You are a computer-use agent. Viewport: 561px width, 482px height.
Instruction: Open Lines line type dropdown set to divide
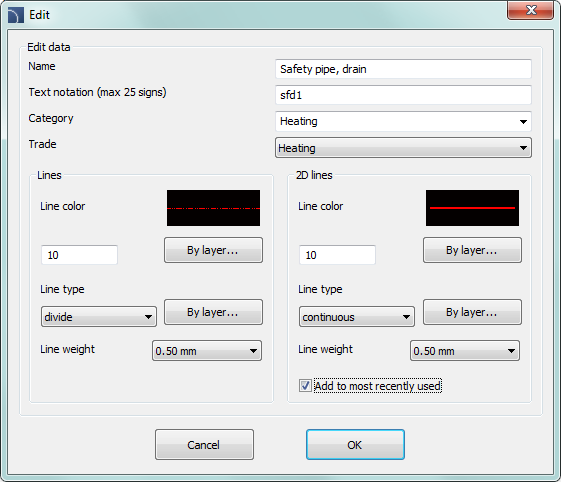coord(99,317)
